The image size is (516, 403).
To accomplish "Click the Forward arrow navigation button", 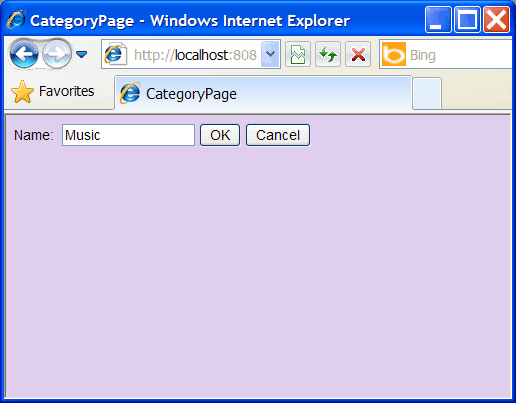I will point(57,54).
